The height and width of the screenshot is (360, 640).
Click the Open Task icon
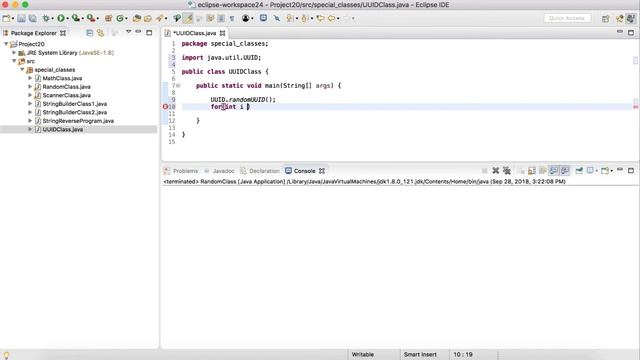pos(148,18)
